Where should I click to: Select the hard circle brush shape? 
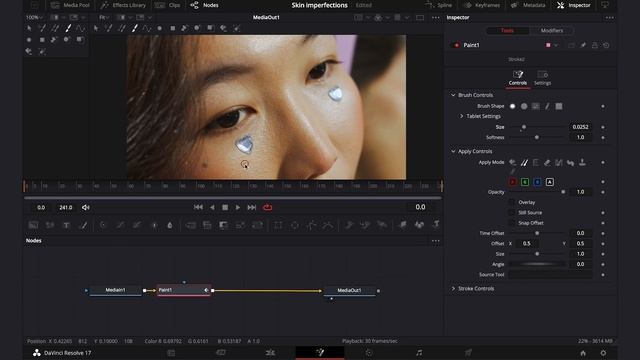coord(524,107)
